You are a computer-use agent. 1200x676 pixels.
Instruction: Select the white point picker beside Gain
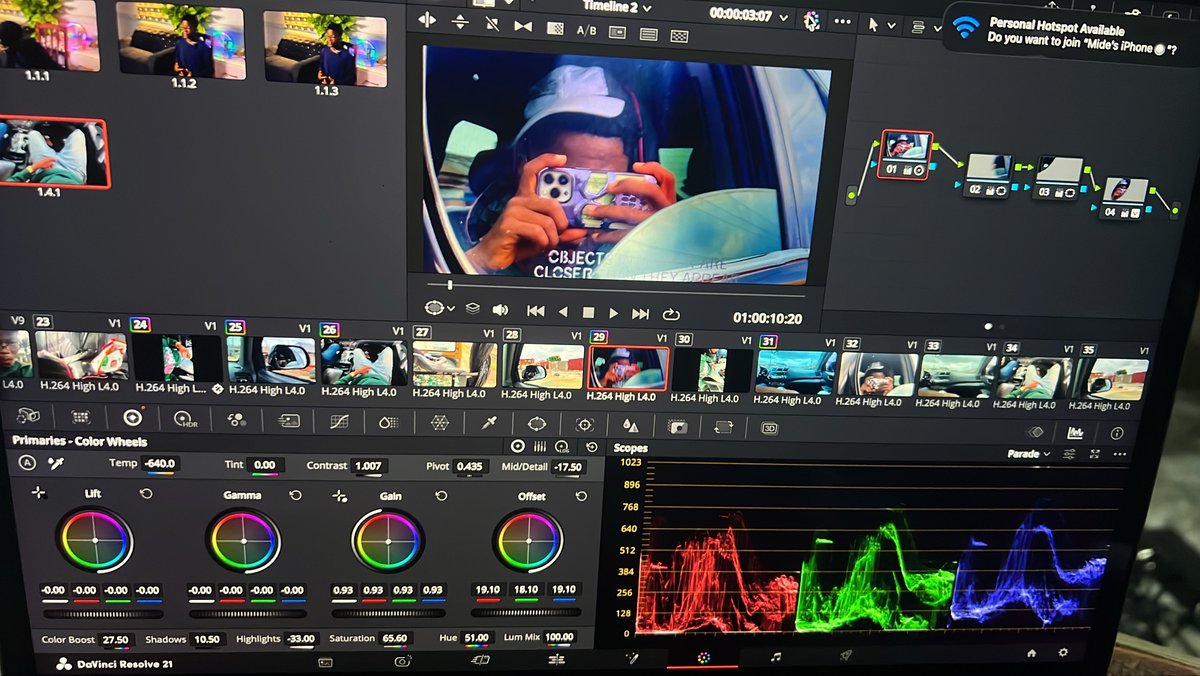point(340,494)
